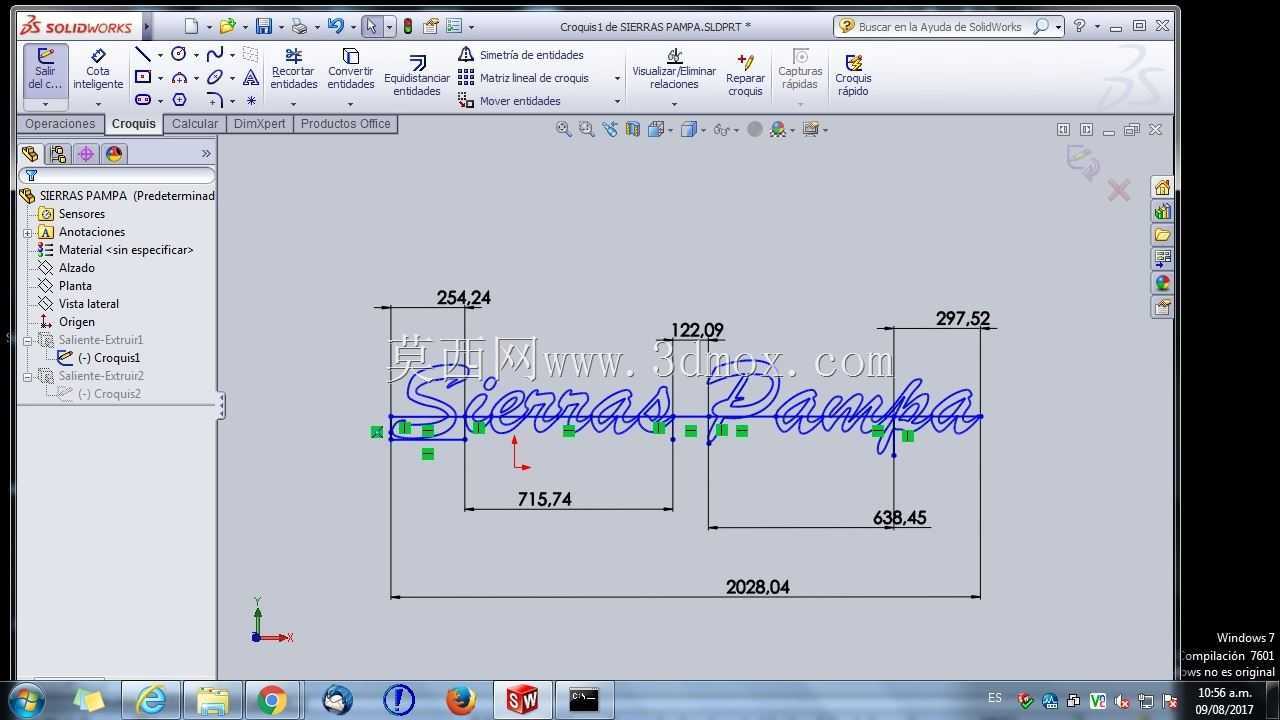Expand the Anotaciones tree node
This screenshot has height=720, width=1280.
(x=28, y=232)
